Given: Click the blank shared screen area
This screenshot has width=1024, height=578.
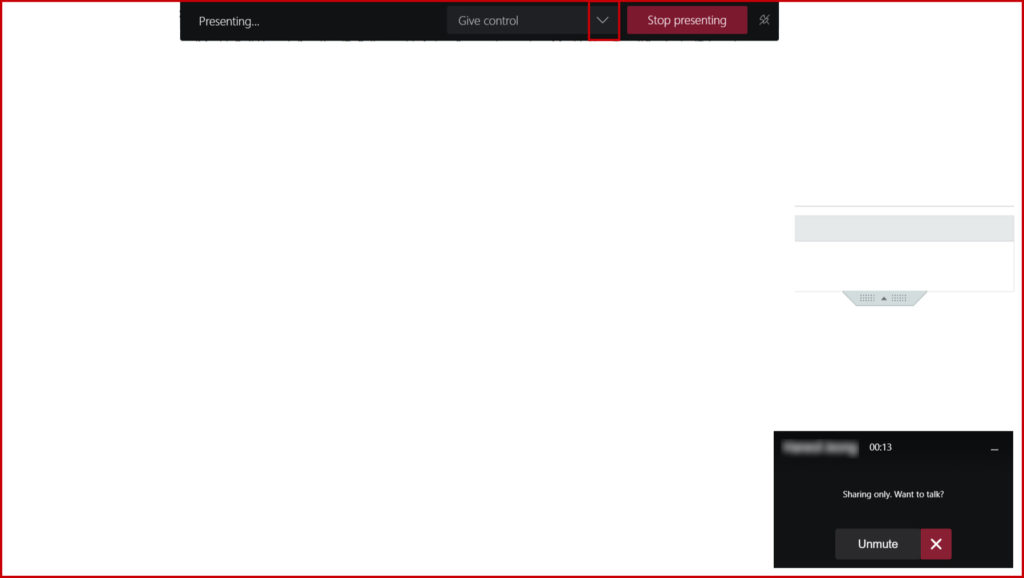Looking at the screenshot, I should [400, 300].
